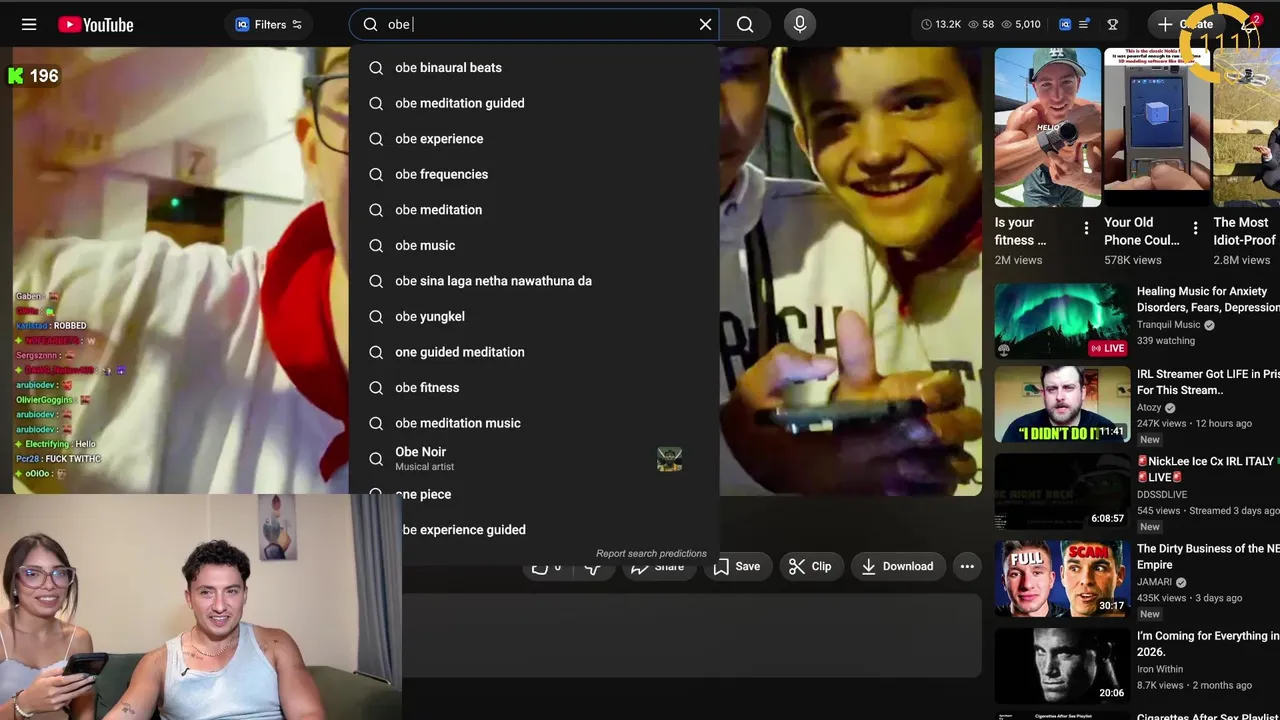Click the eye stat showing 5,010

[x=1021, y=24]
